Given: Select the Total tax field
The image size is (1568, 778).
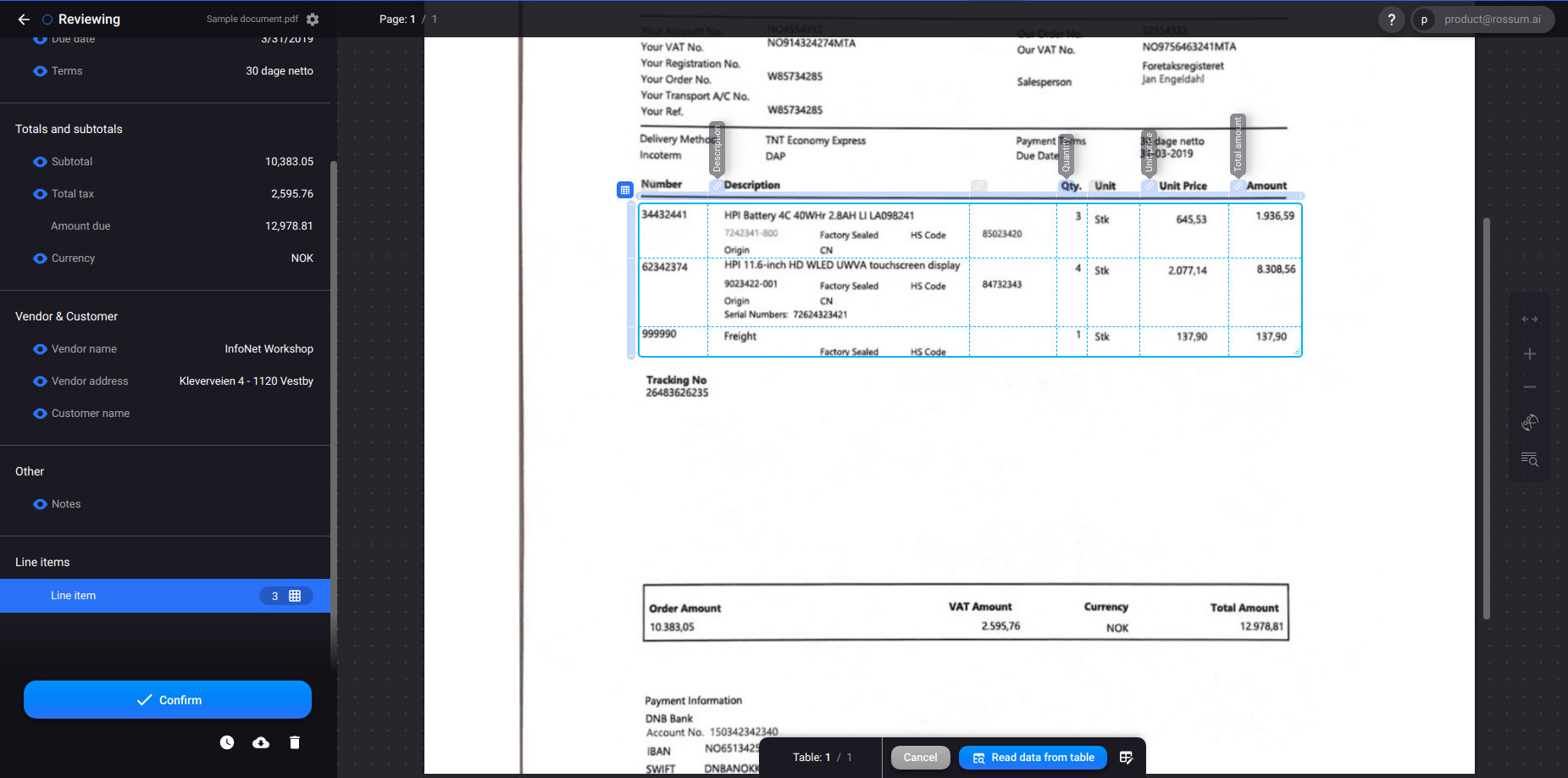Looking at the screenshot, I should click(169, 194).
